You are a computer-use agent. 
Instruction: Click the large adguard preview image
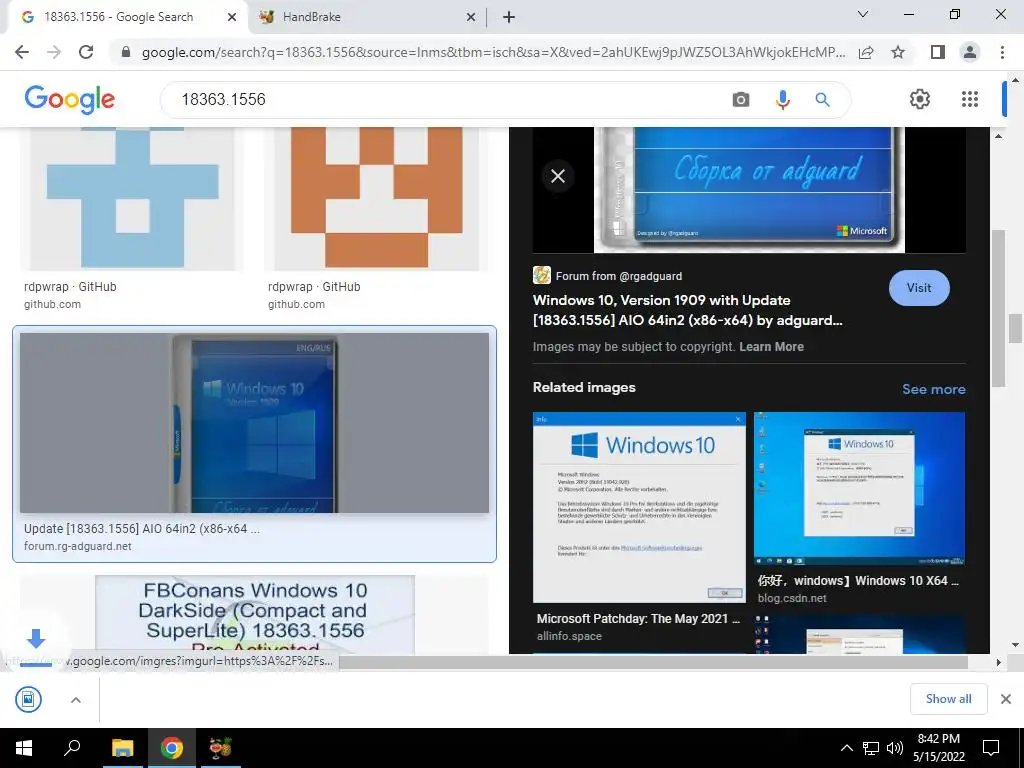pyautogui.click(x=749, y=189)
